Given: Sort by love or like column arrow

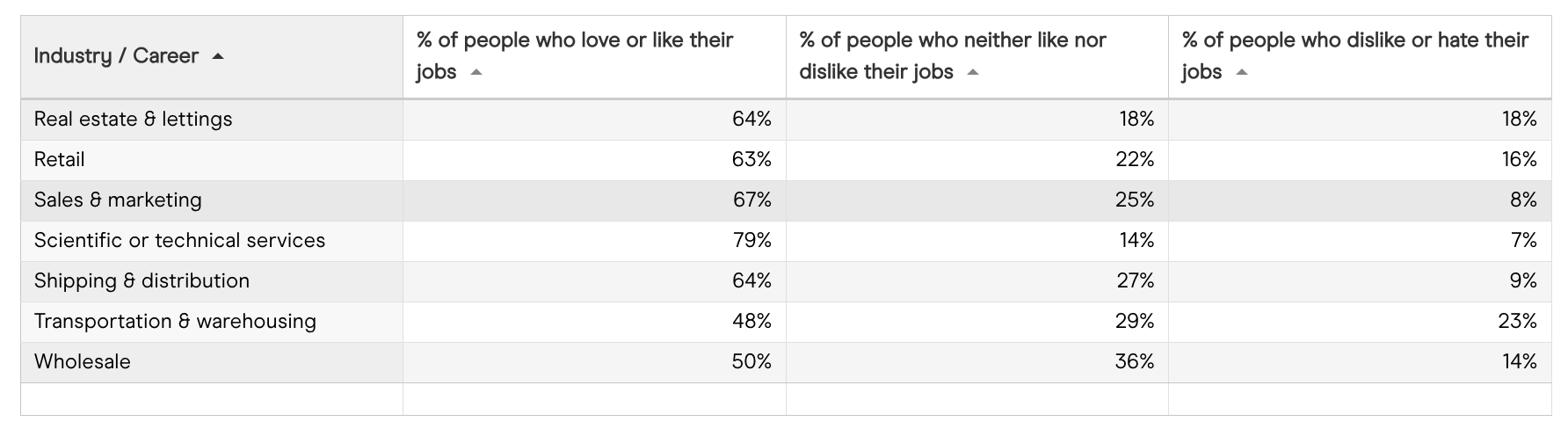Looking at the screenshot, I should 476,73.
